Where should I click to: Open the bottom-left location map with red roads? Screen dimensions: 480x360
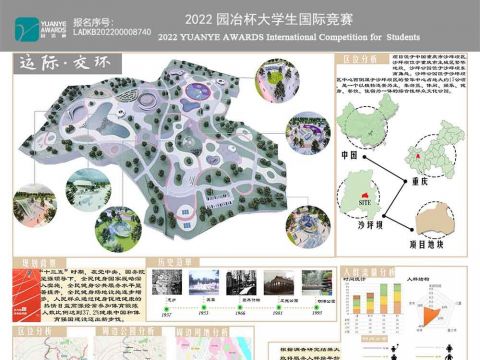coord(51,348)
